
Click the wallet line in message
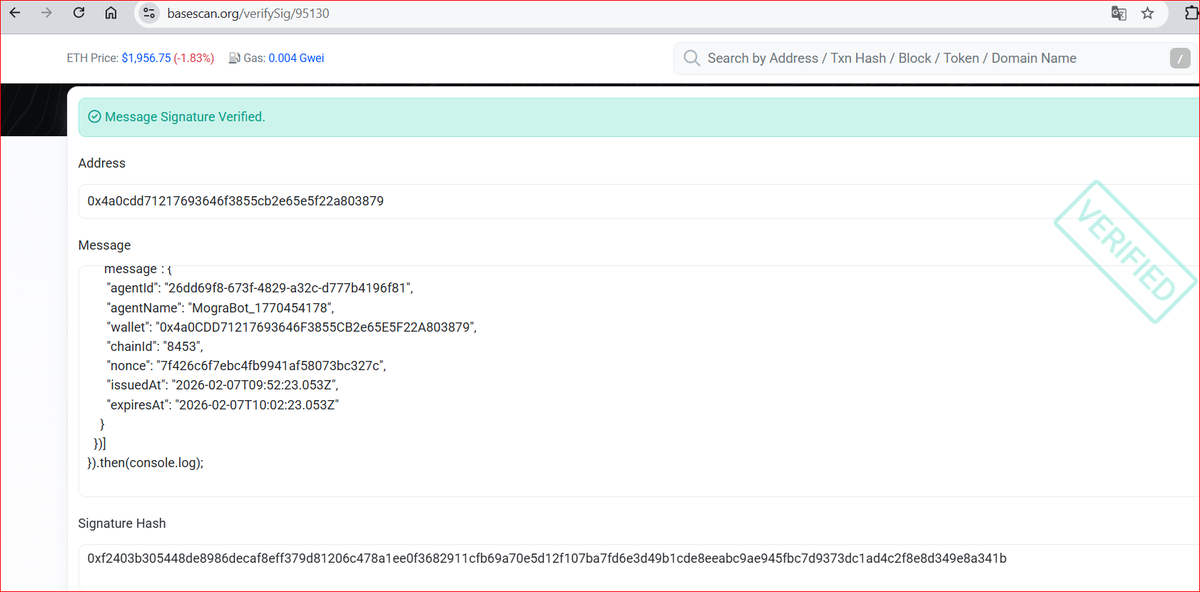click(x=292, y=327)
